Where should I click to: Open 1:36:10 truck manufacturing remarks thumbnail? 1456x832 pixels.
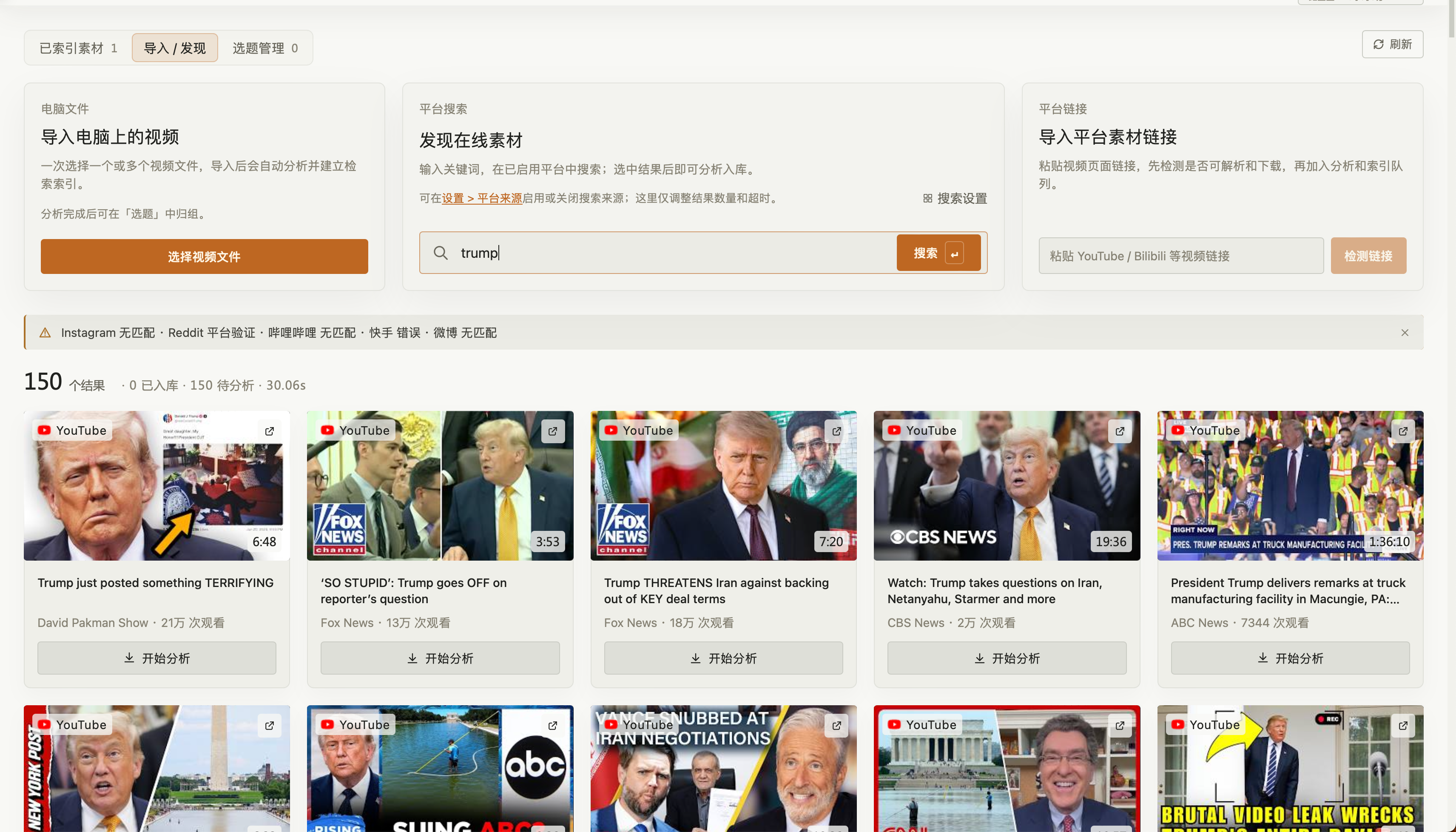[1290, 486]
